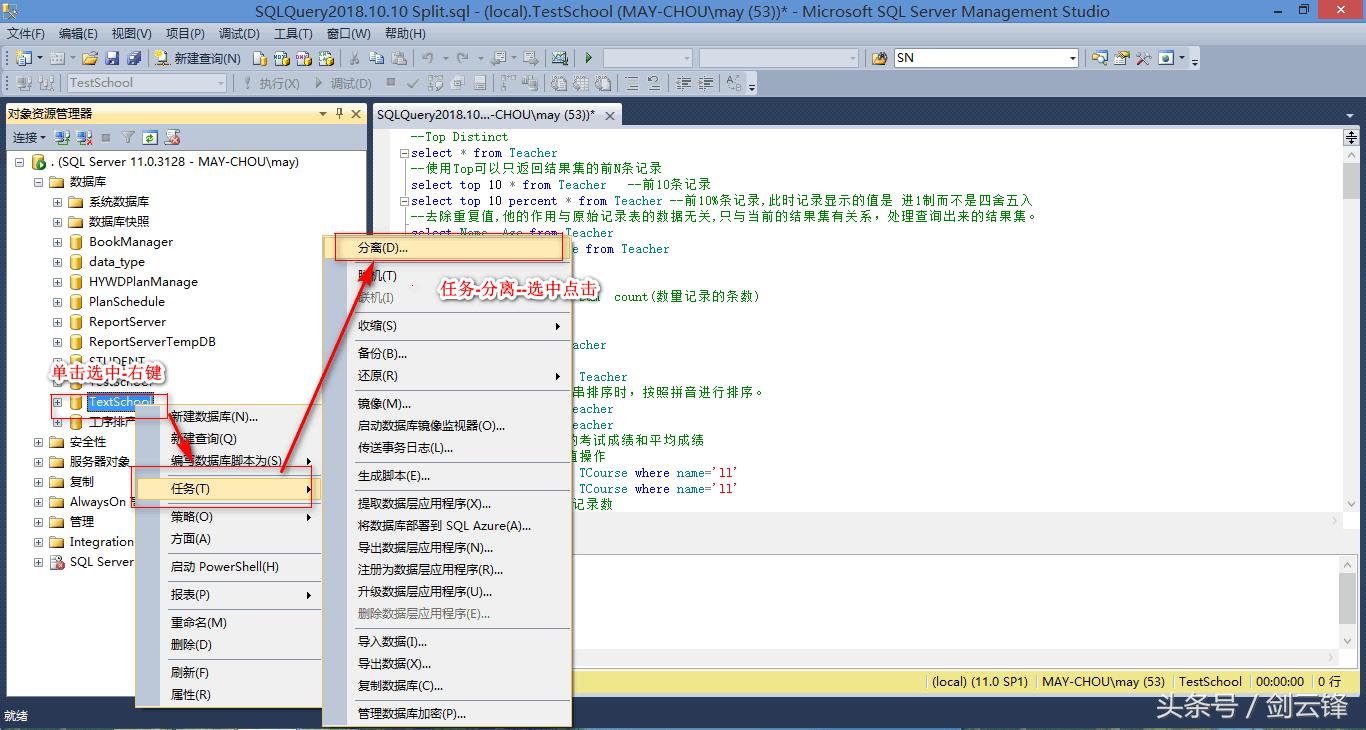Screen dimensions: 1366x730
Task: Refresh the Object Explorer tree
Action: [149, 137]
